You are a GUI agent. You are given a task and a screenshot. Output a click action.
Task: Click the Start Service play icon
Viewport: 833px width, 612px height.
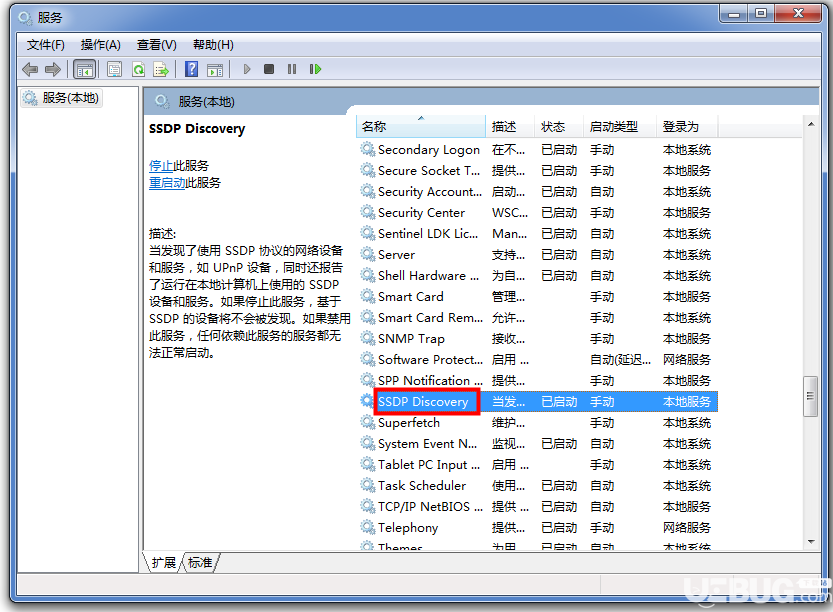[246, 69]
